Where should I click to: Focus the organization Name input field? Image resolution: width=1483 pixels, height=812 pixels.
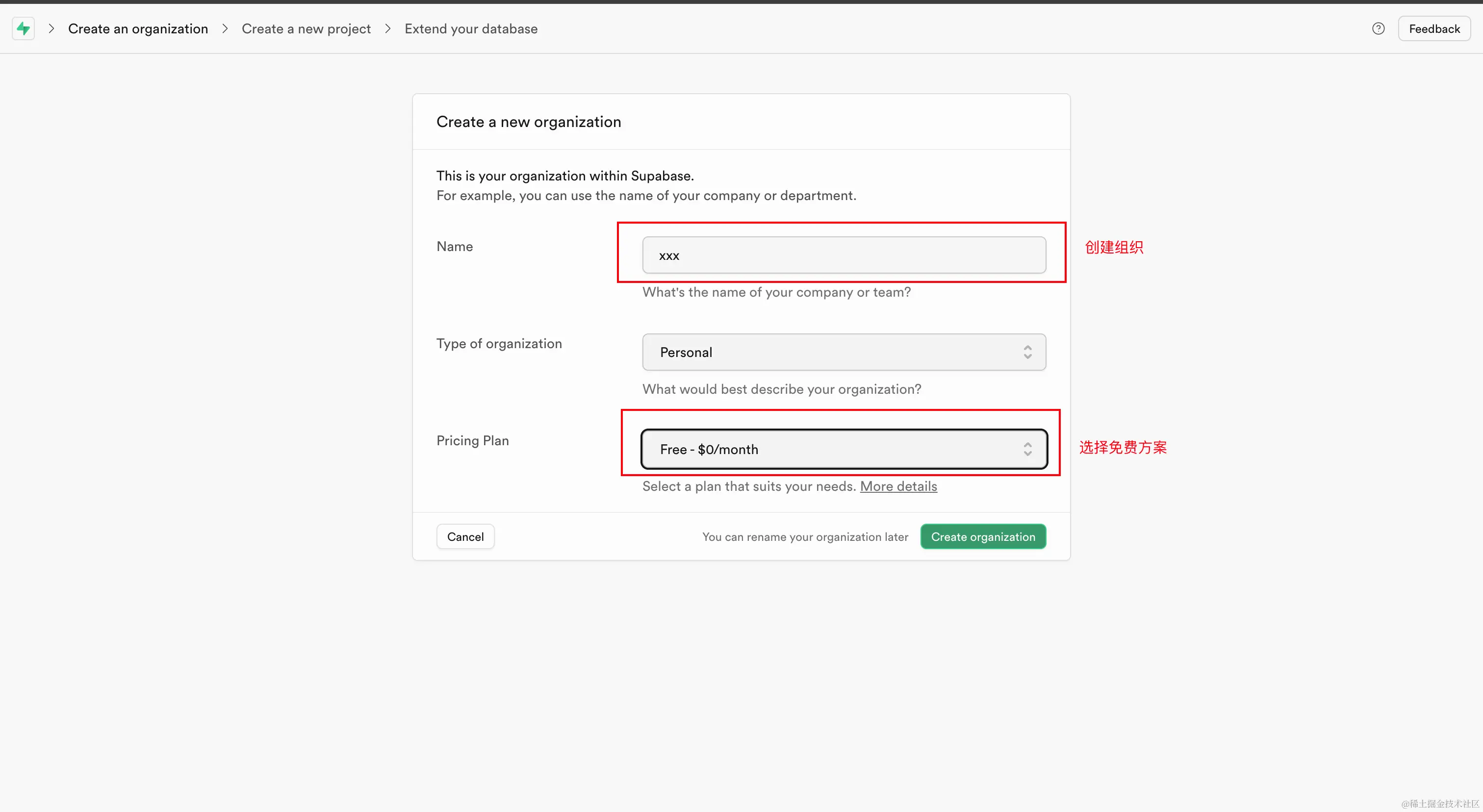pos(844,255)
